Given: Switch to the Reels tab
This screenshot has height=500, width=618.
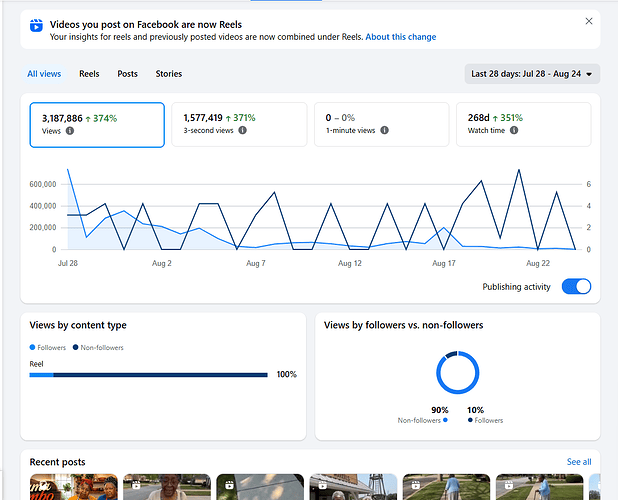Looking at the screenshot, I should 89,74.
